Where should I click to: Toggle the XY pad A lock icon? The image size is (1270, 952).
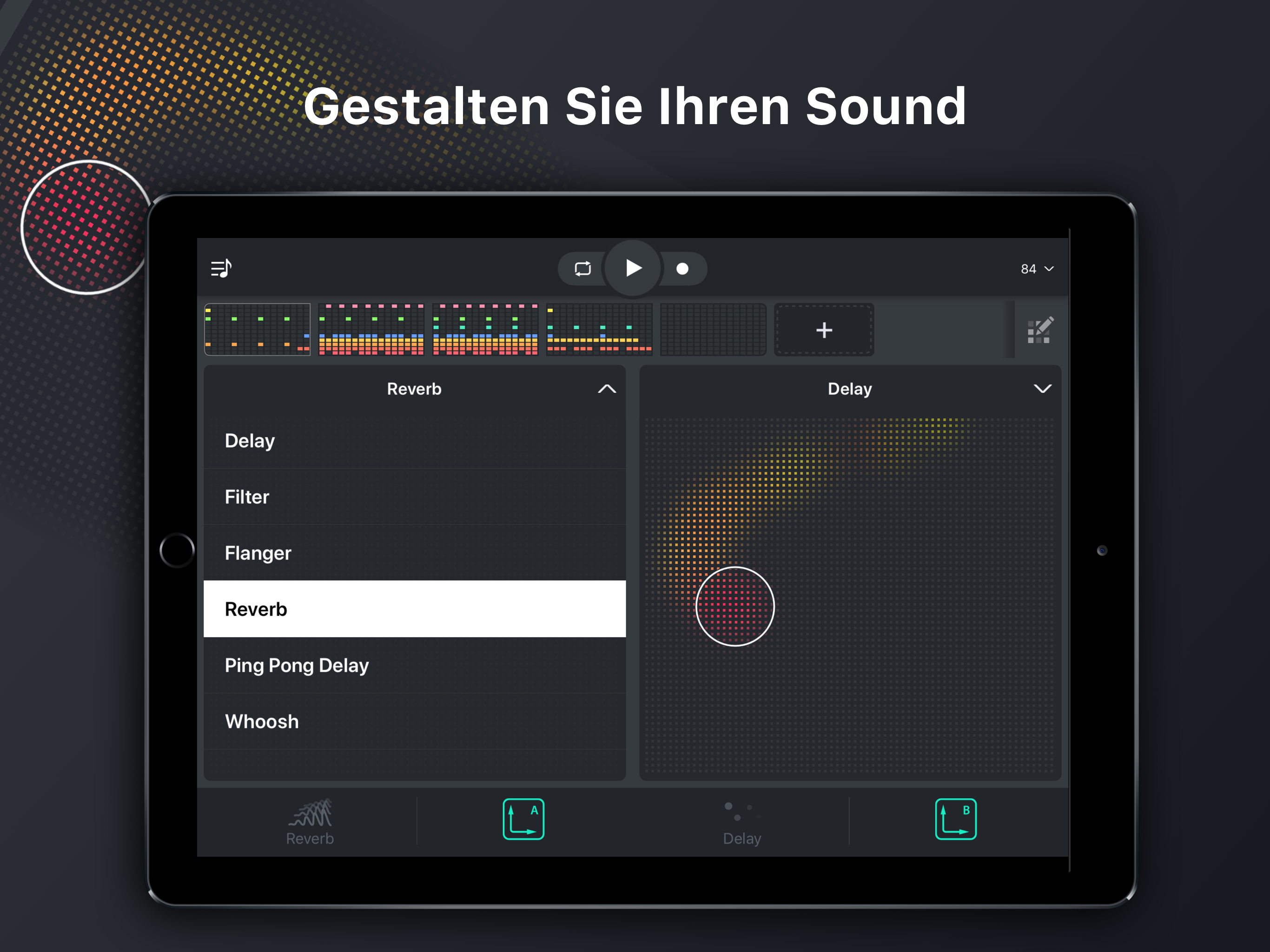click(x=523, y=820)
